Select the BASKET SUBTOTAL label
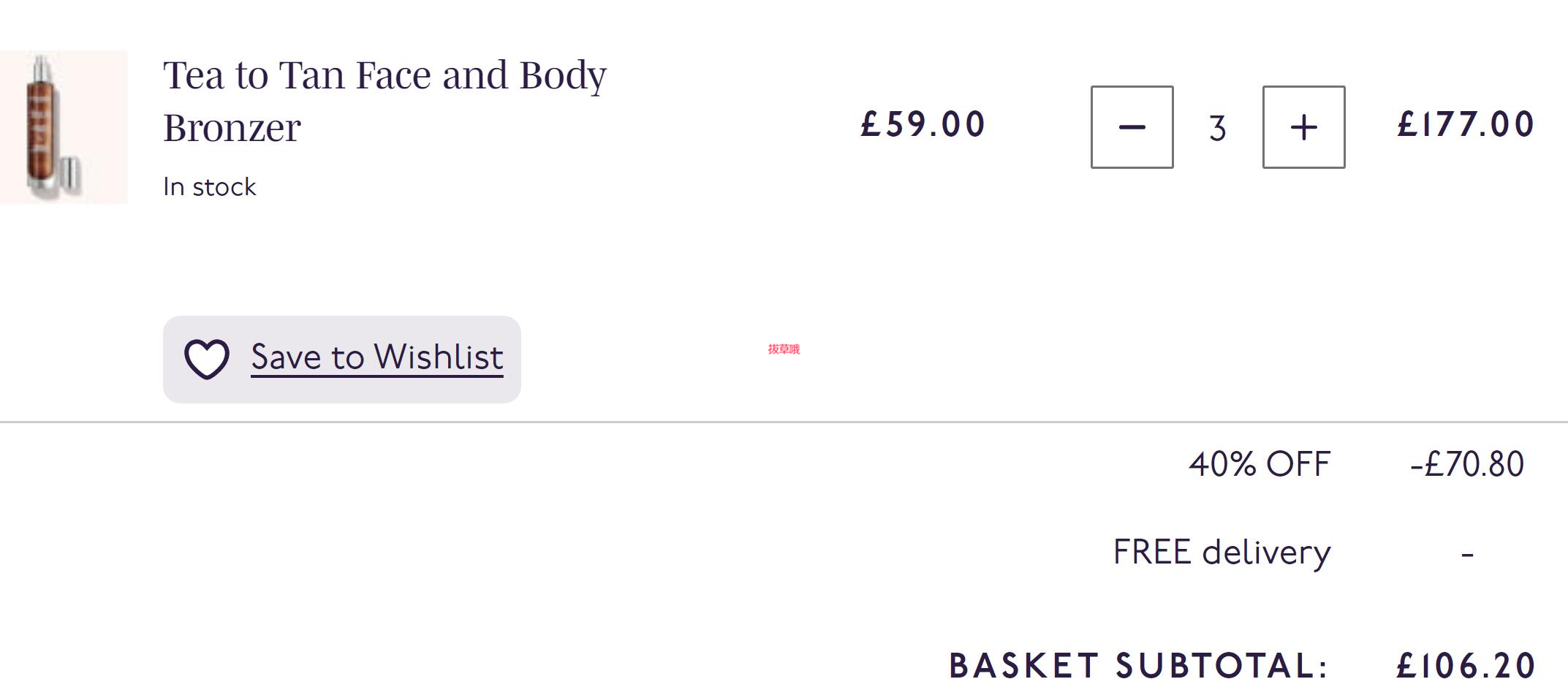Image resolution: width=1568 pixels, height=698 pixels. (x=1138, y=666)
